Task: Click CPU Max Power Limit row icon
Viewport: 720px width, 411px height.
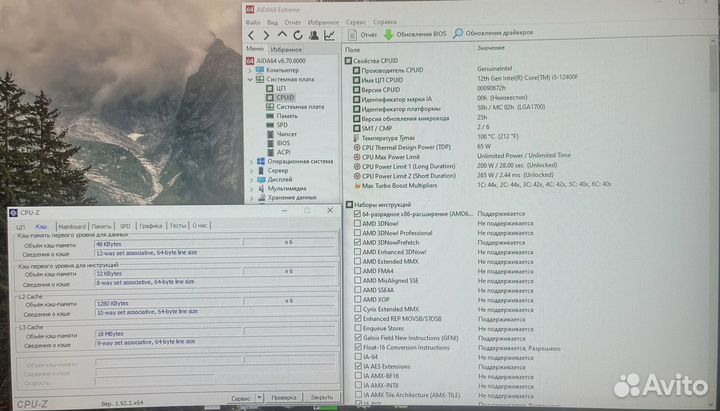Action: point(357,157)
